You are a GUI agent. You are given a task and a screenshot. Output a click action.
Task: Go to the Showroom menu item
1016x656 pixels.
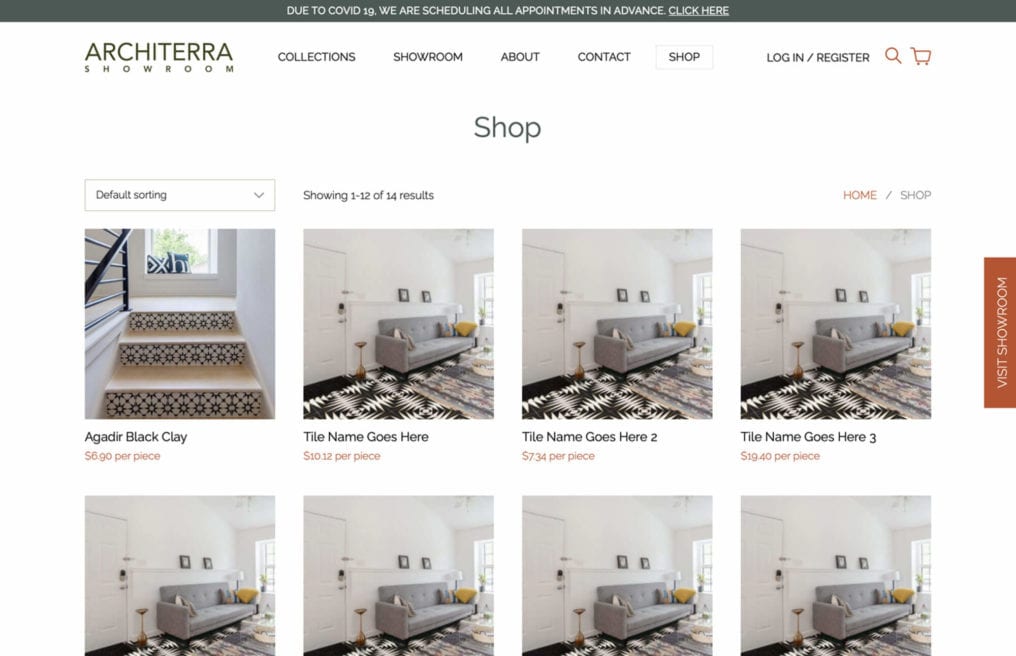pyautogui.click(x=428, y=57)
